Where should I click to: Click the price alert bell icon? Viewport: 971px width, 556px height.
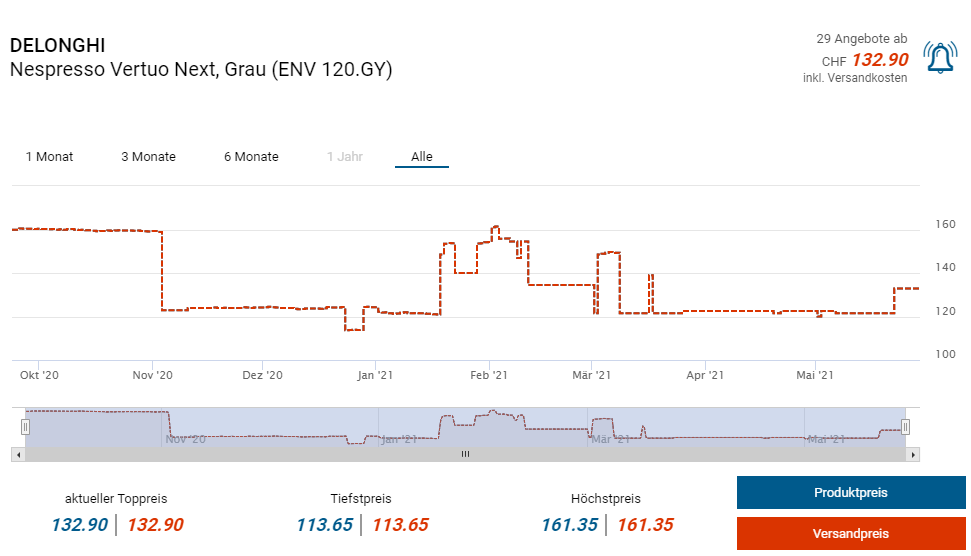coord(940,59)
